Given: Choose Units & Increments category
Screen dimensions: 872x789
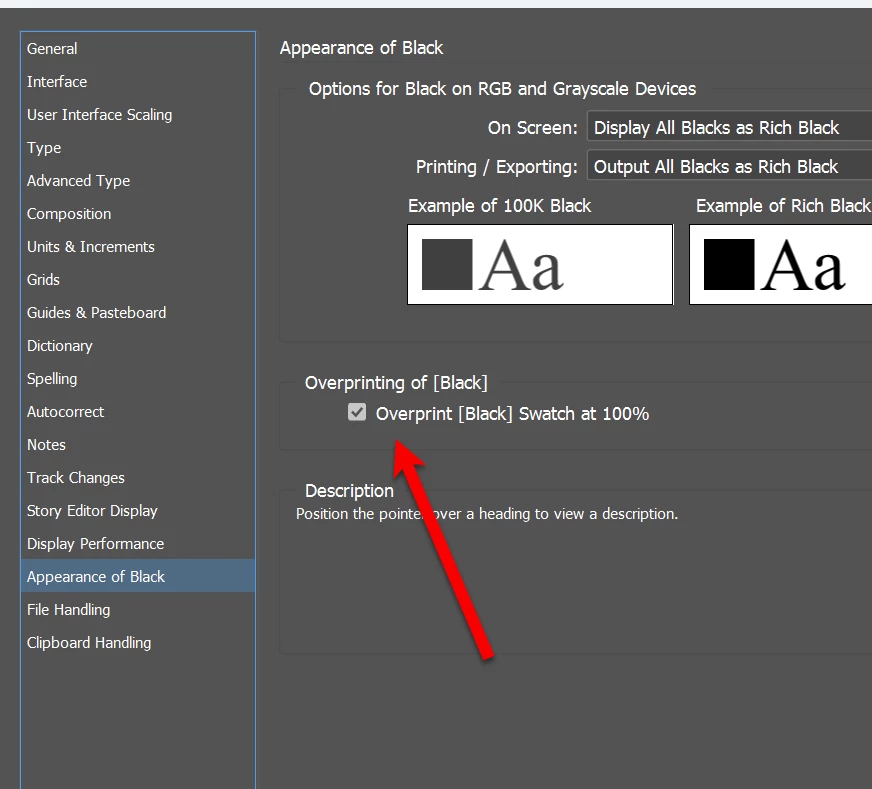Looking at the screenshot, I should point(138,247).
